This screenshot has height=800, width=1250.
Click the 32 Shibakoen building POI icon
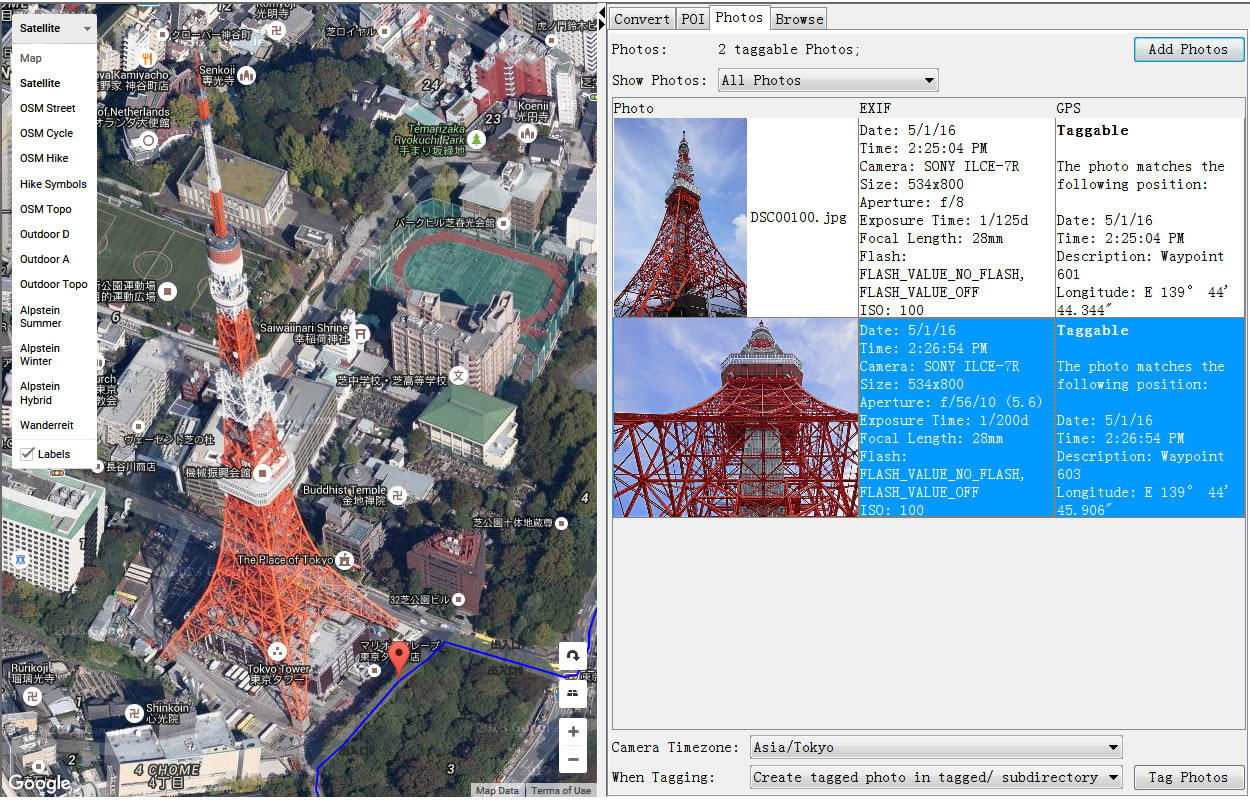(x=458, y=600)
